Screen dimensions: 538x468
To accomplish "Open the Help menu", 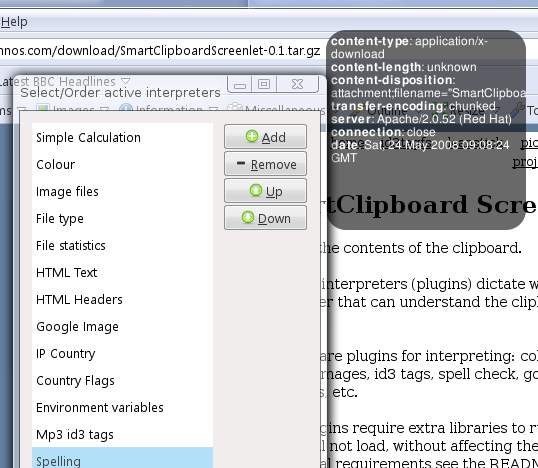I will click(x=14, y=22).
